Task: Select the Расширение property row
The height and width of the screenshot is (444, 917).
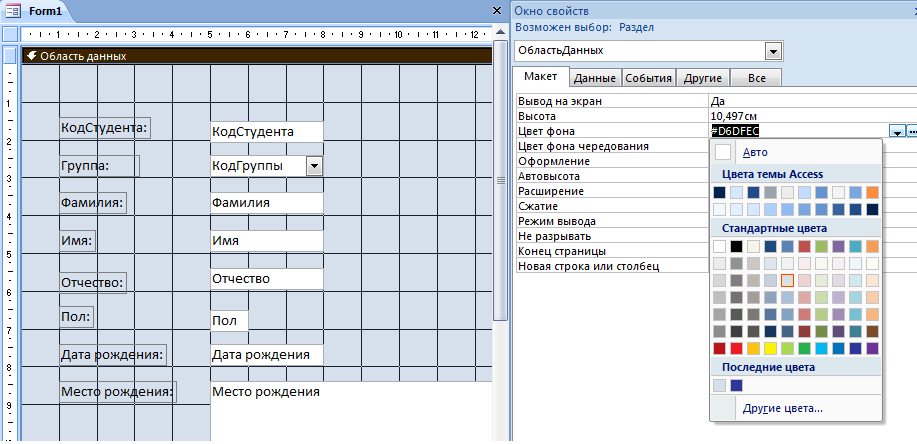Action: pos(612,191)
